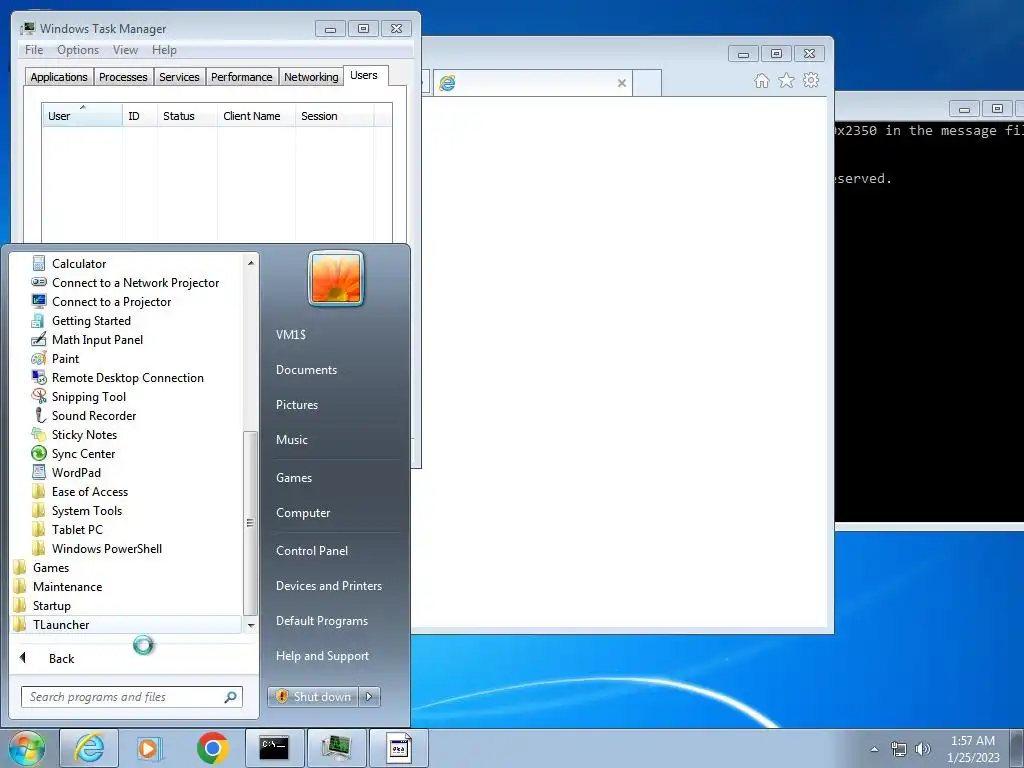The image size is (1024, 768).
Task: Open Games in the Start menu right pane
Action: 294,477
